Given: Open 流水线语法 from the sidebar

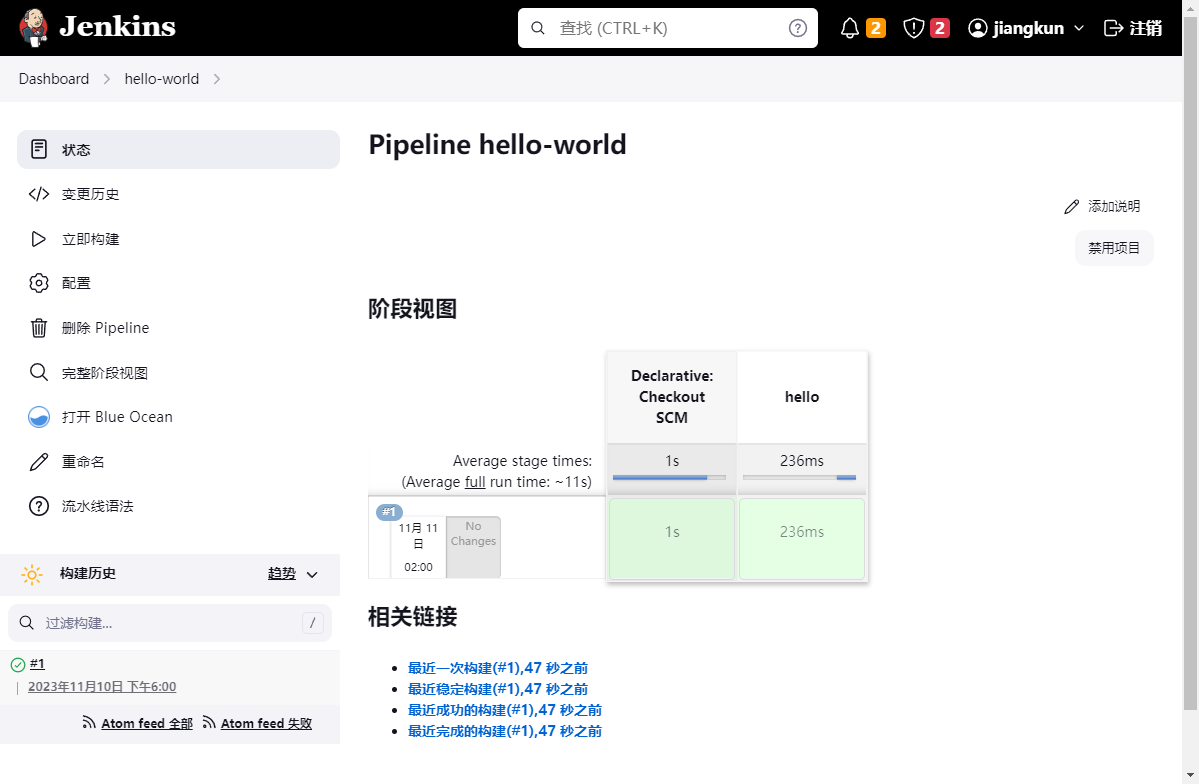Looking at the screenshot, I should [178, 506].
